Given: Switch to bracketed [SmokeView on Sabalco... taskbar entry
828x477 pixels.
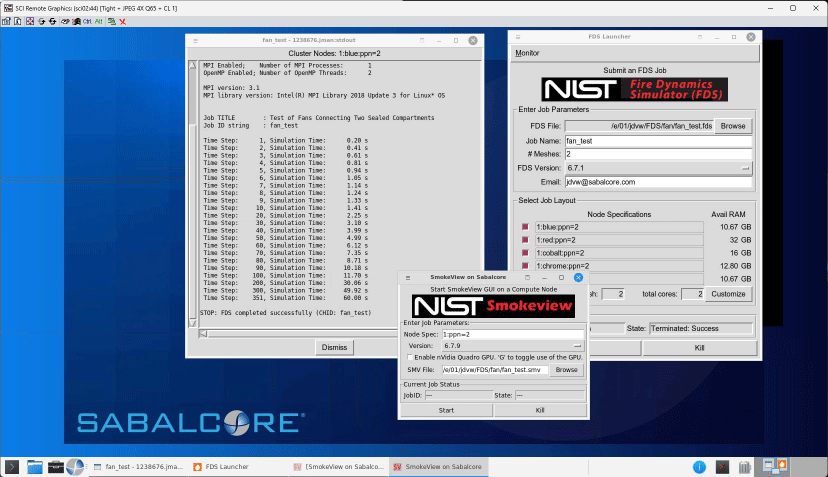Looking at the screenshot, I should click(338, 467).
